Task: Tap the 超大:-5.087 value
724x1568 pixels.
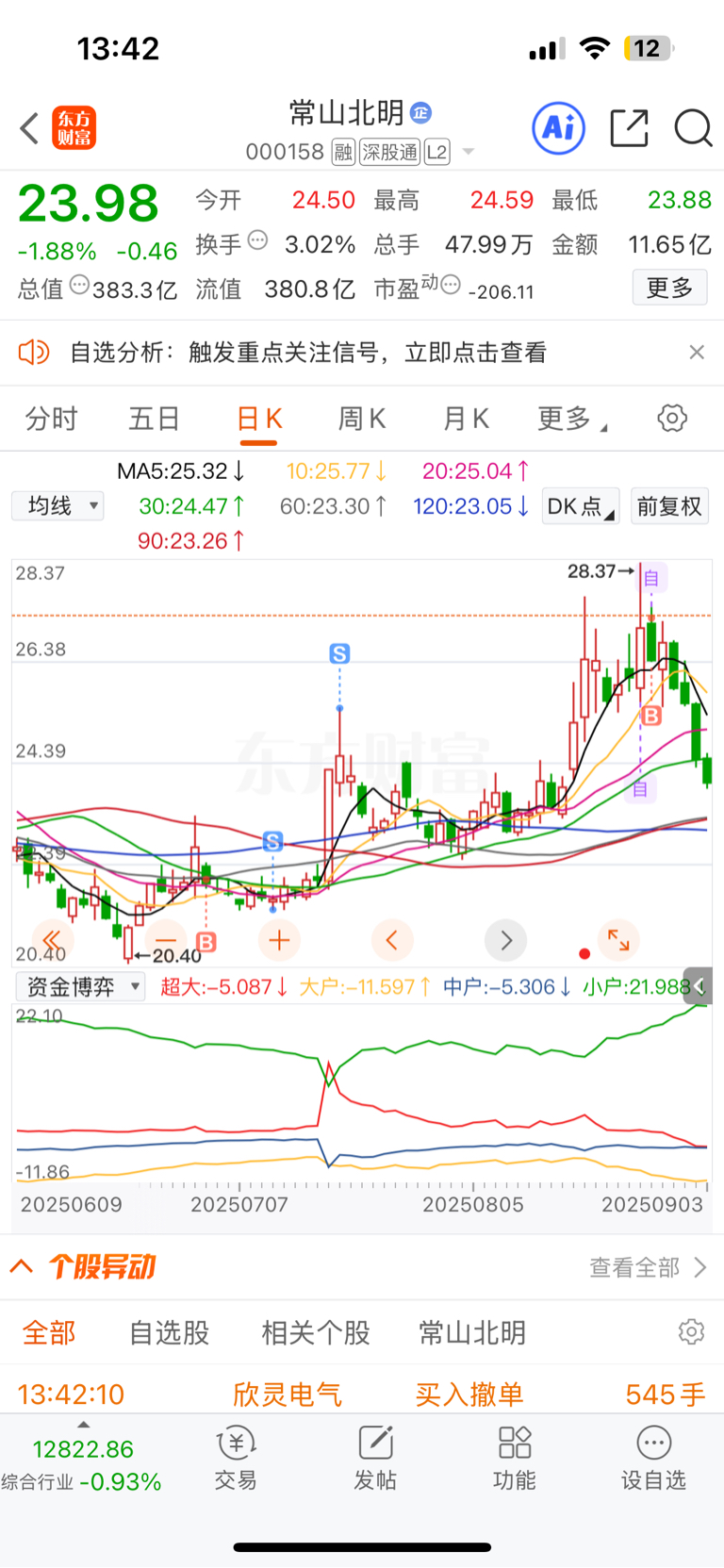Action: pyautogui.click(x=223, y=987)
